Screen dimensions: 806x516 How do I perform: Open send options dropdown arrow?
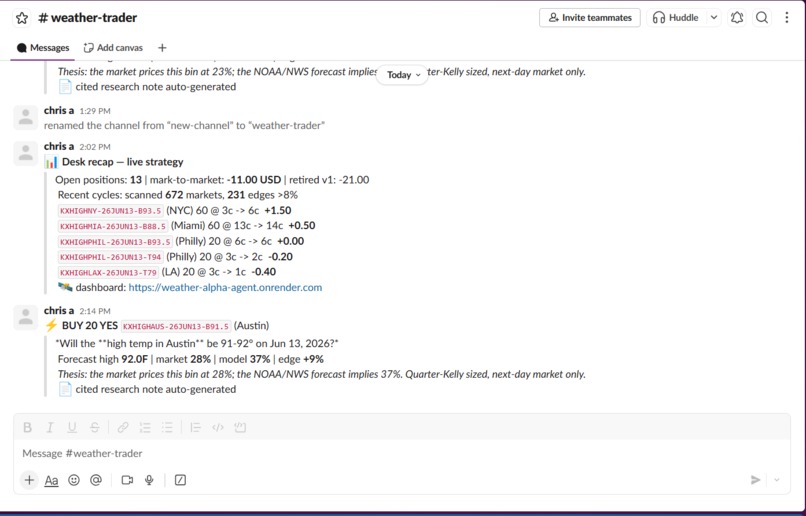click(777, 480)
